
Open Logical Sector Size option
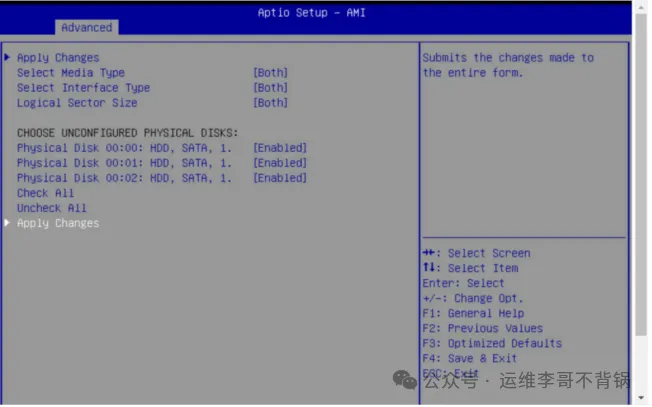click(x=77, y=103)
